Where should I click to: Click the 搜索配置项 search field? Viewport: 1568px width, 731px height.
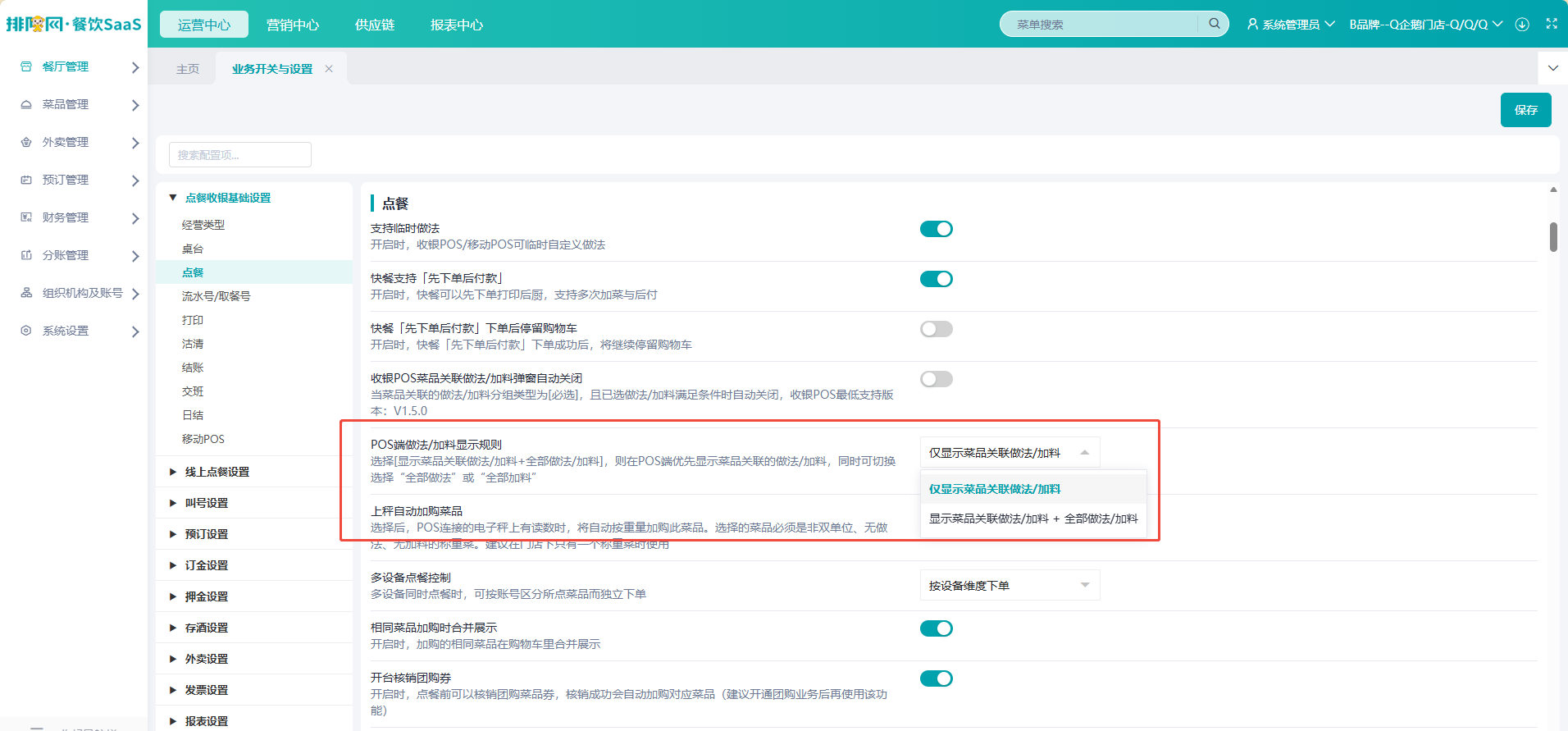pos(240,155)
